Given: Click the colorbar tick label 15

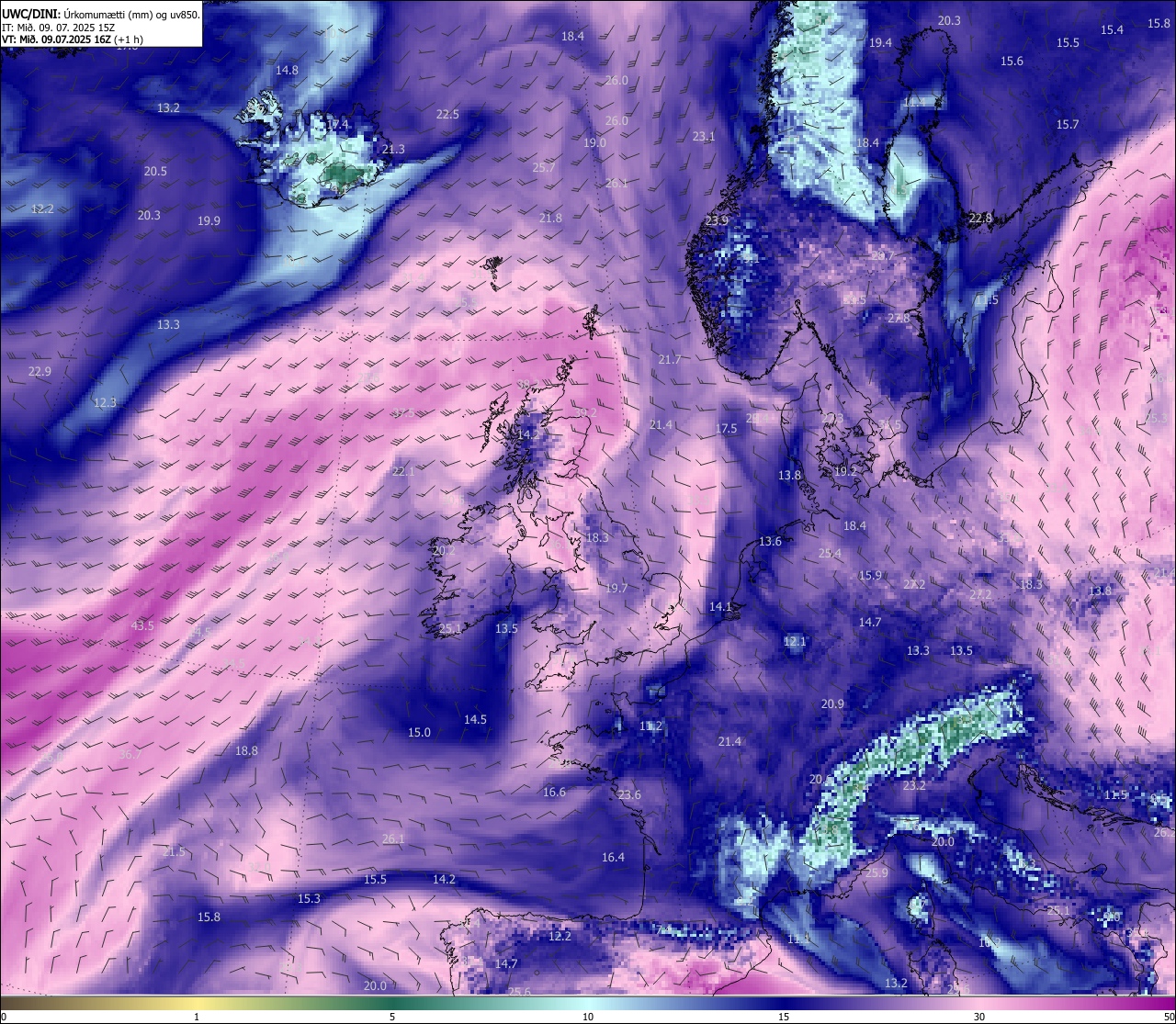Looking at the screenshot, I should point(784,1016).
